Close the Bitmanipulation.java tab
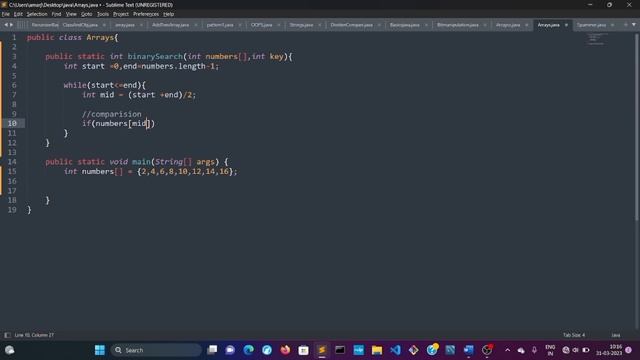Image resolution: width=640 pixels, height=360 pixels. (x=485, y=25)
